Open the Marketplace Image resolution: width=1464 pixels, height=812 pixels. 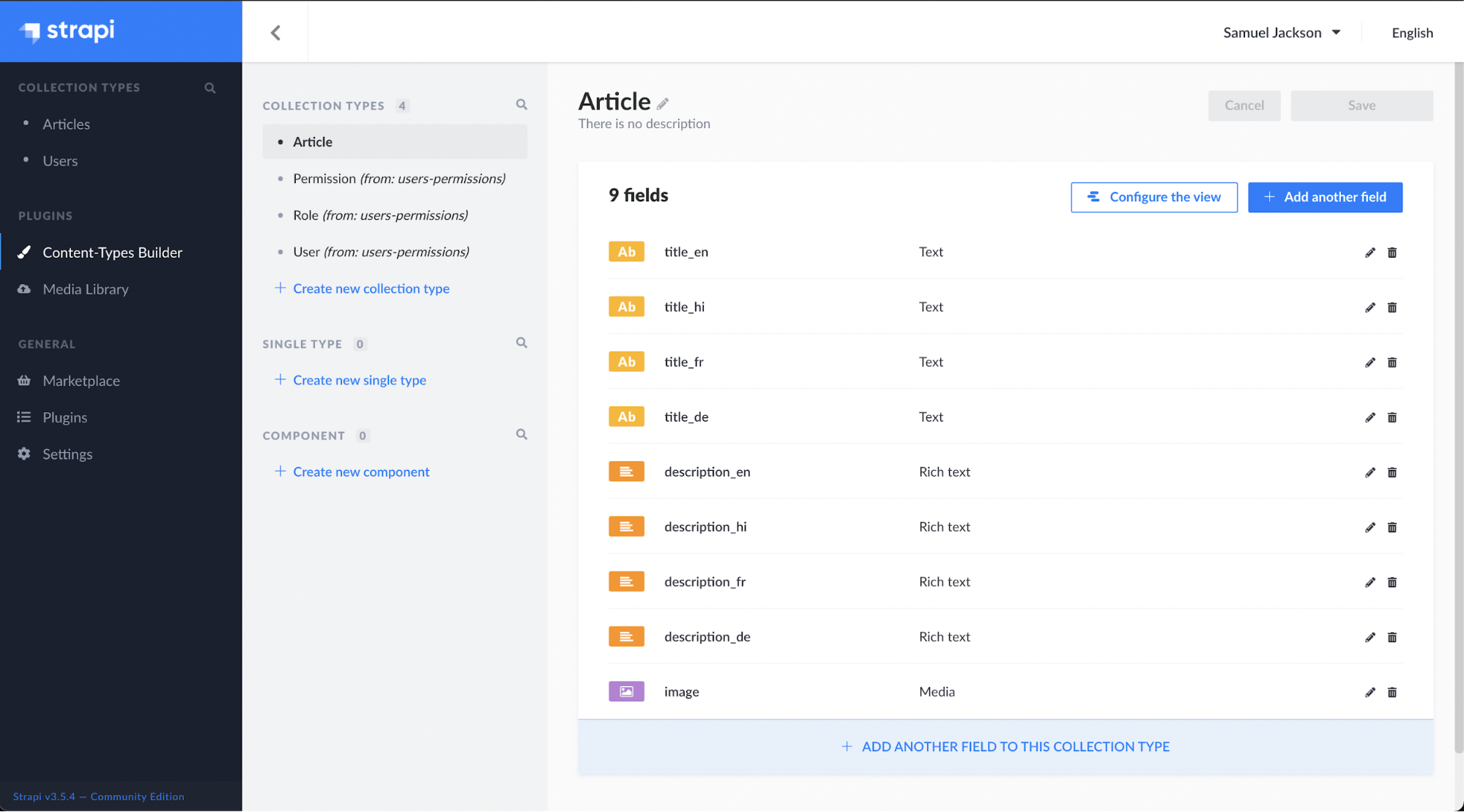coord(81,380)
